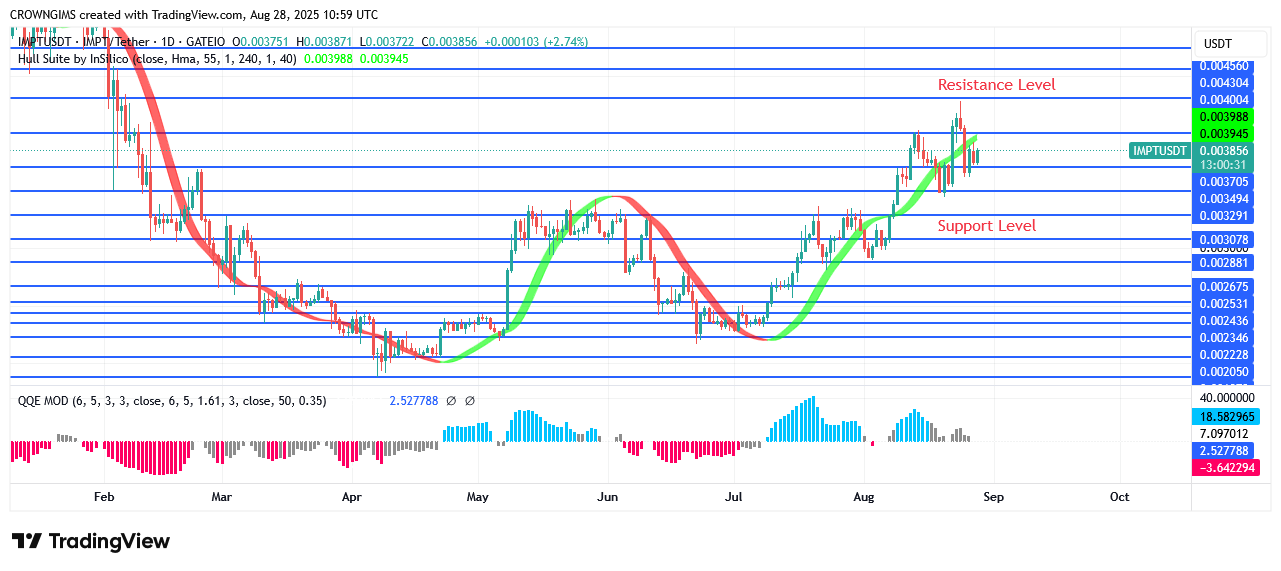Click the 13:00:31 bar countdown timer

pyautogui.click(x=1225, y=165)
